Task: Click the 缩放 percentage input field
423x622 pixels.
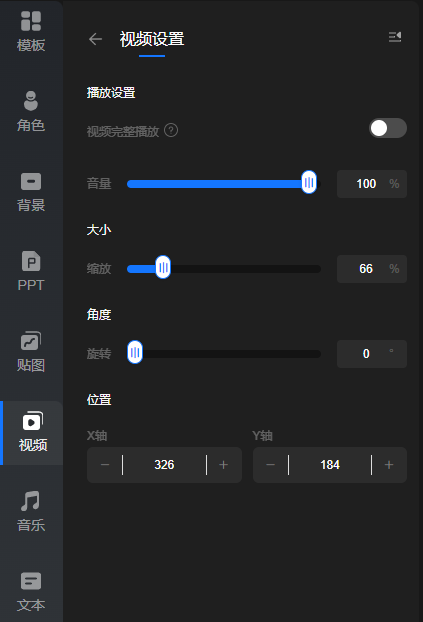Action: [372, 269]
